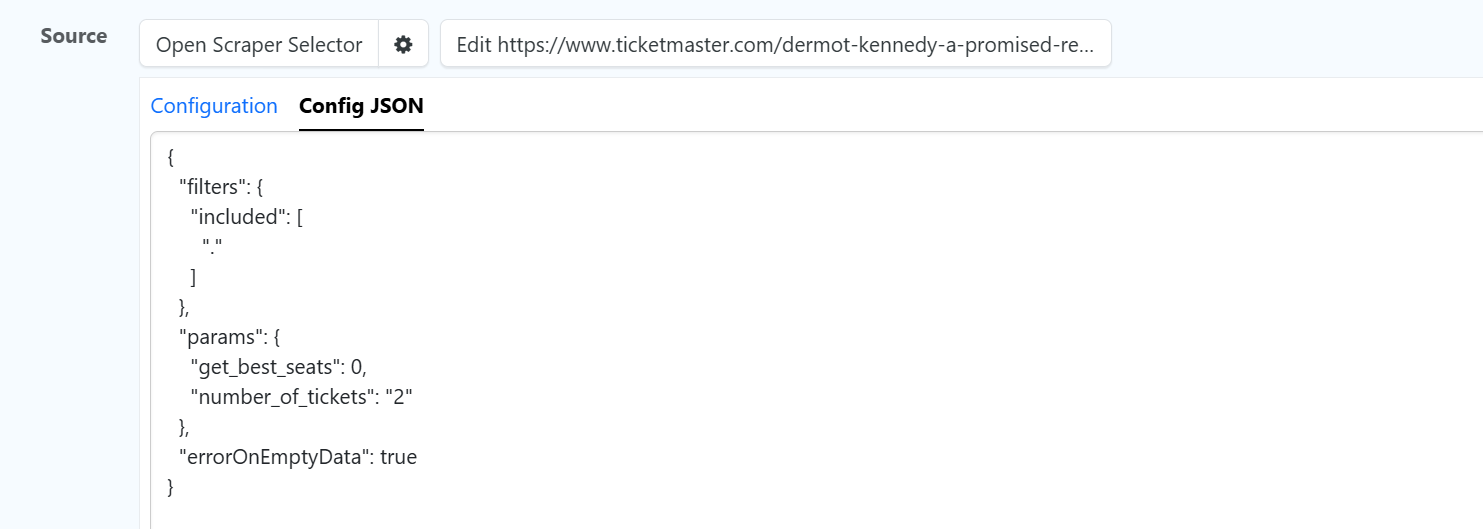Image resolution: width=1483 pixels, height=529 pixels.
Task: Select the Config JSON tab
Action: coord(361,106)
